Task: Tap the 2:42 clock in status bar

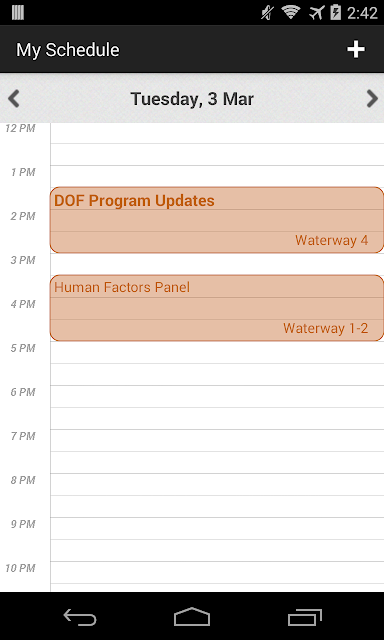Action: [x=362, y=13]
